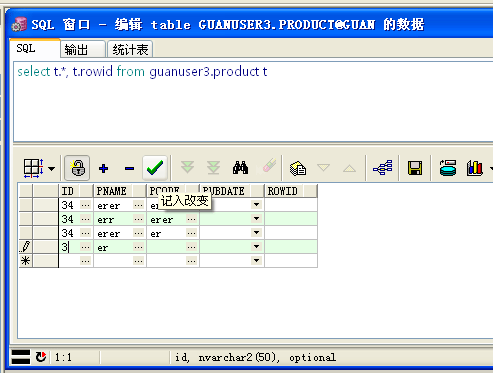Fetch last page with double-bar green arrows

pos(213,167)
